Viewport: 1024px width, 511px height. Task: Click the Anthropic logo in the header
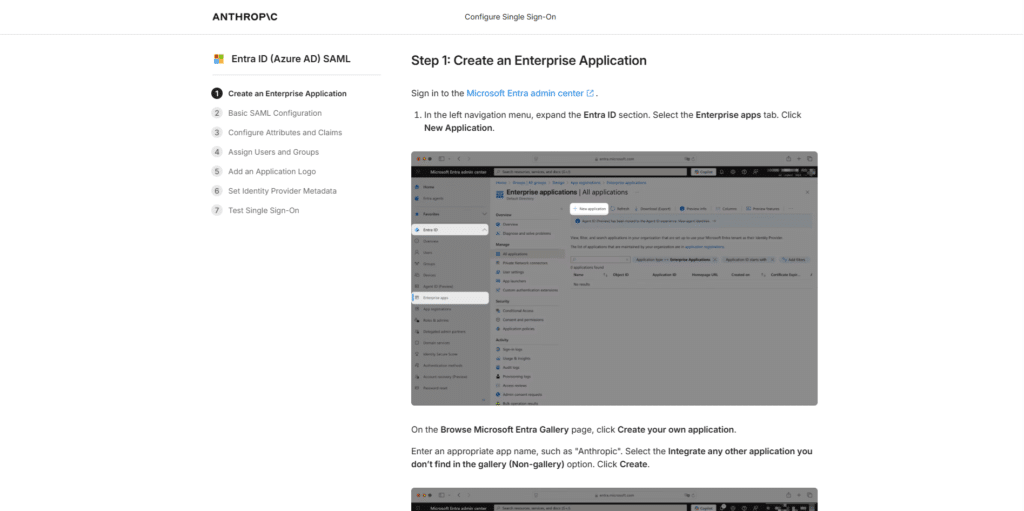tap(245, 17)
